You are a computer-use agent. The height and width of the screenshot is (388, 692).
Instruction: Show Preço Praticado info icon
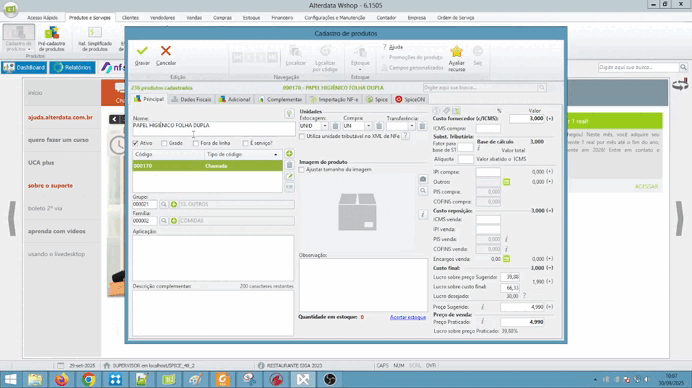(x=482, y=322)
